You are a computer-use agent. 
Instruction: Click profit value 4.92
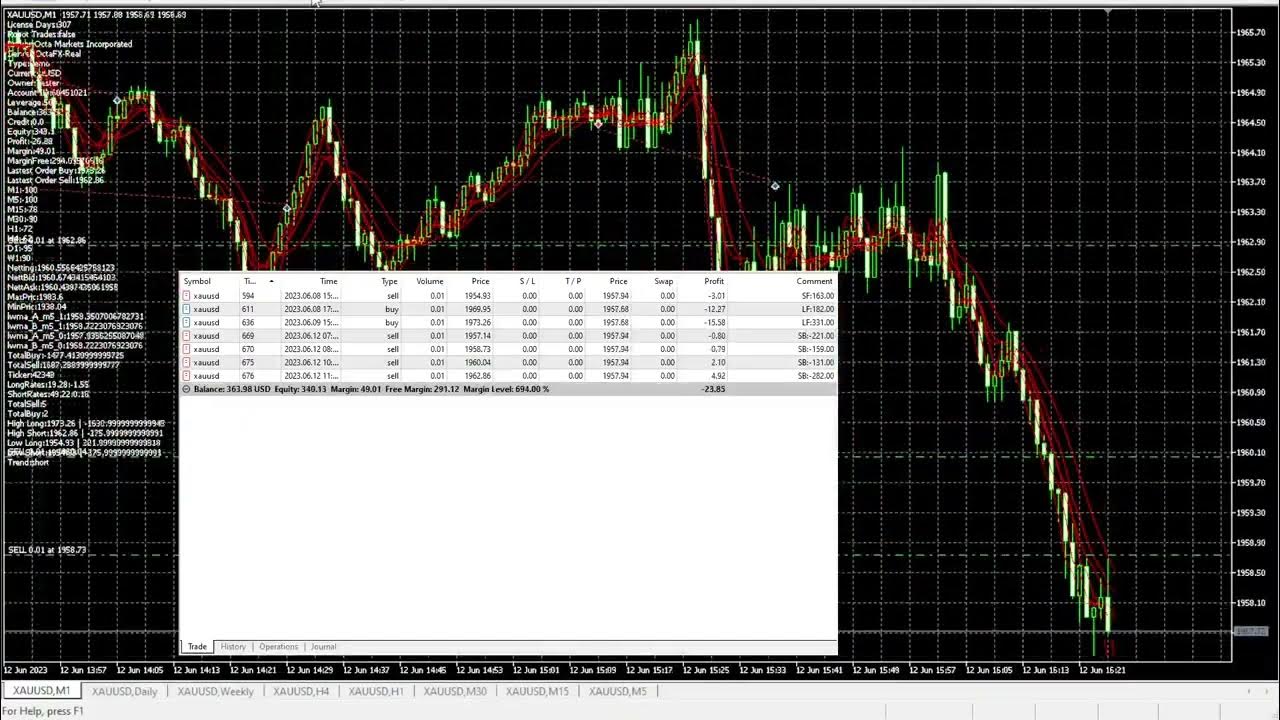(718, 376)
